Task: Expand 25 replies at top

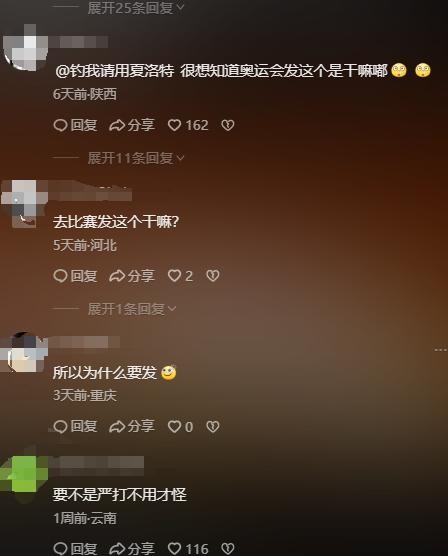Action: (136, 8)
